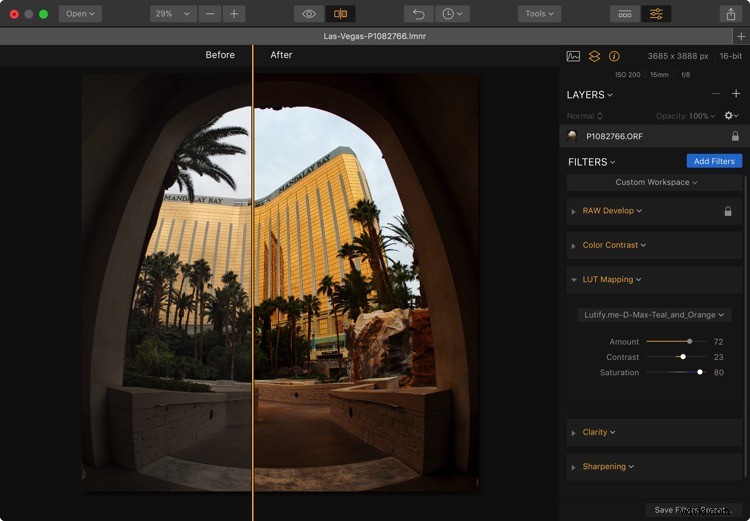Open the Color Contrast filter name menu
Screen dimensions: 750x521
tap(614, 245)
